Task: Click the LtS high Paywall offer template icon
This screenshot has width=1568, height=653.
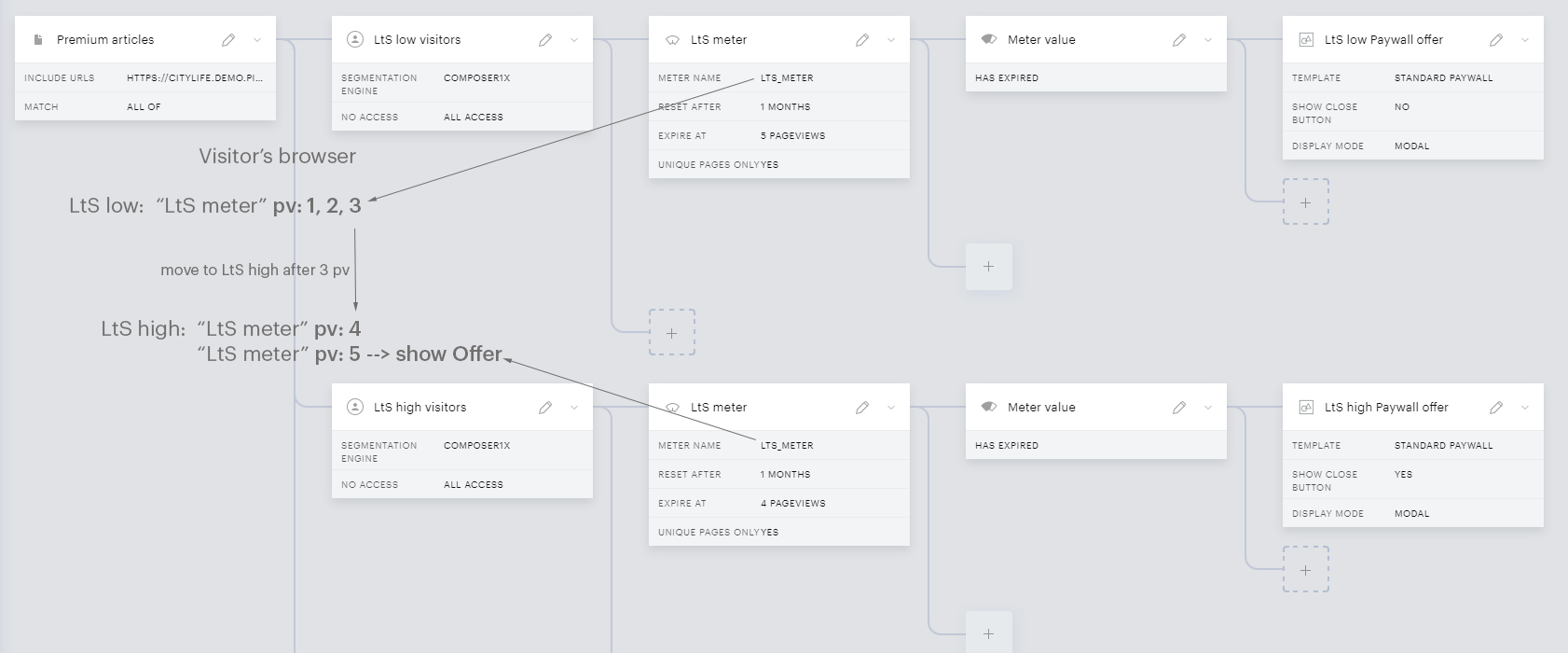Action: pyautogui.click(x=1306, y=408)
